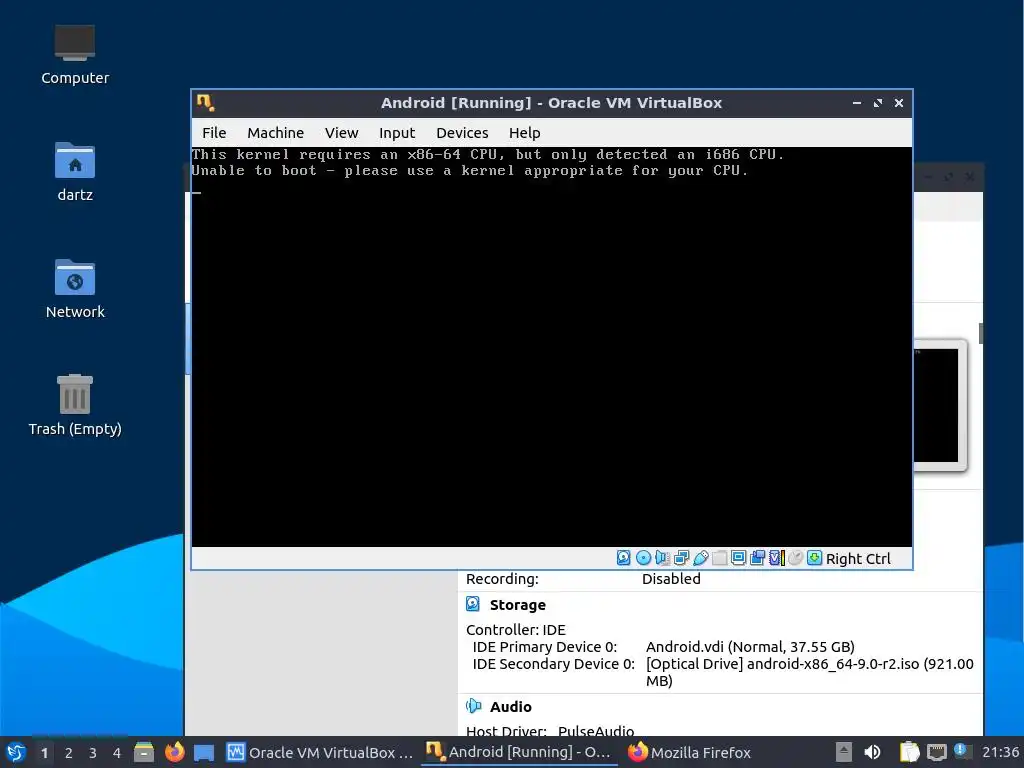The width and height of the screenshot is (1024, 768).
Task: Click the optical disk indicator in VM status bar
Action: [643, 558]
